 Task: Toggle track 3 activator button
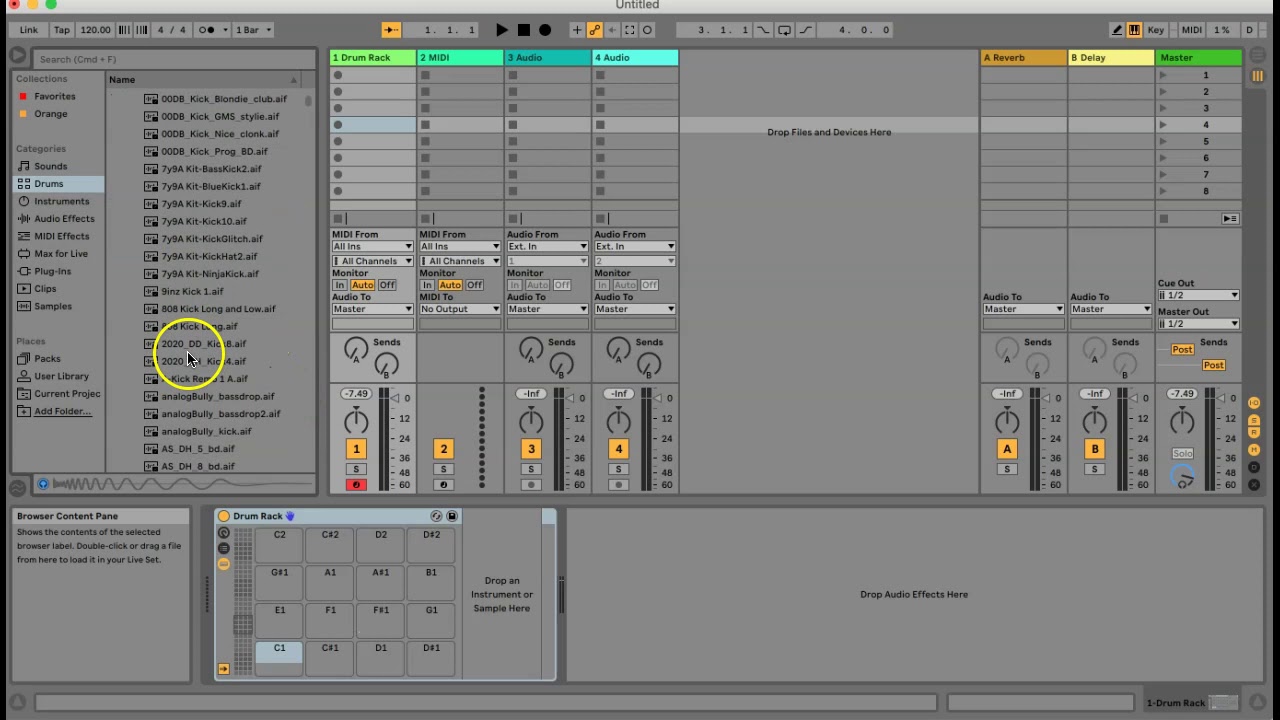[531, 450]
